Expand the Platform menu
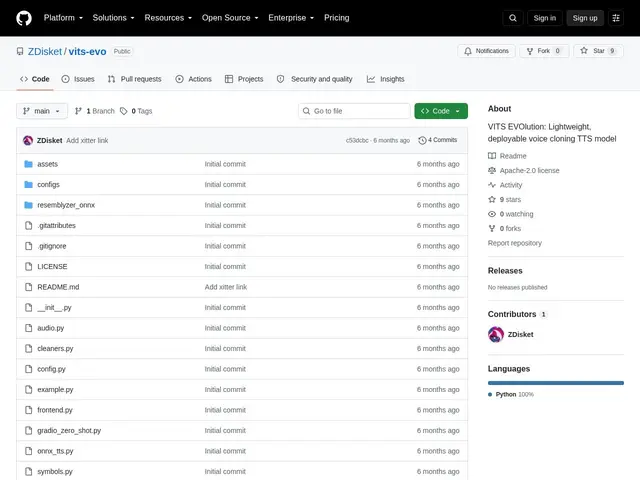The width and height of the screenshot is (640, 480). pyautogui.click(x=63, y=18)
